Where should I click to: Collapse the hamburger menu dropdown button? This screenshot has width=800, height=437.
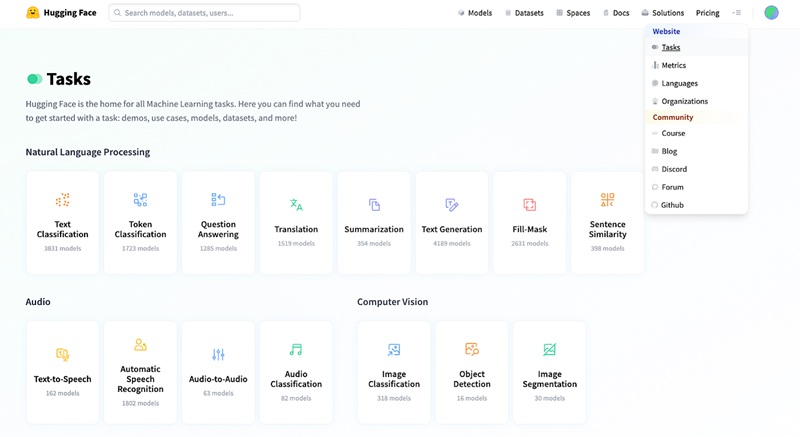click(x=736, y=13)
